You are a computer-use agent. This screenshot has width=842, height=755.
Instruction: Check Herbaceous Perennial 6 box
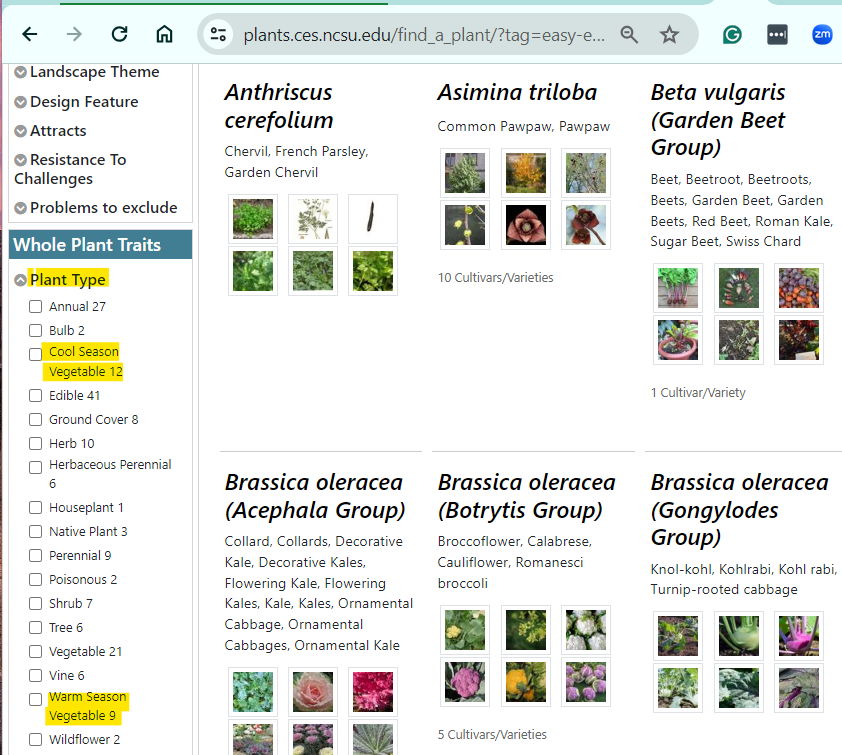(35, 467)
